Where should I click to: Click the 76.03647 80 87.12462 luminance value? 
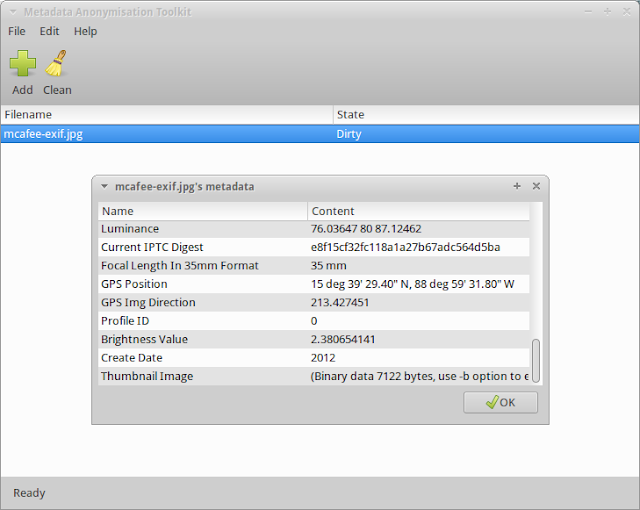(366, 229)
